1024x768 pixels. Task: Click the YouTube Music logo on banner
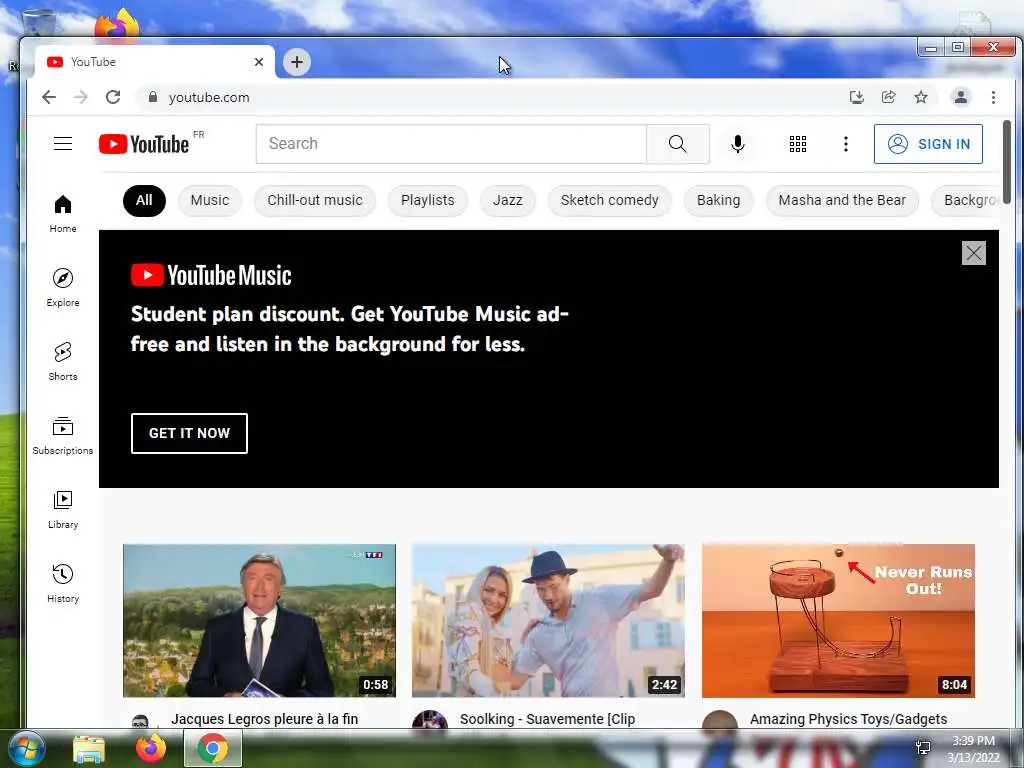pos(211,275)
